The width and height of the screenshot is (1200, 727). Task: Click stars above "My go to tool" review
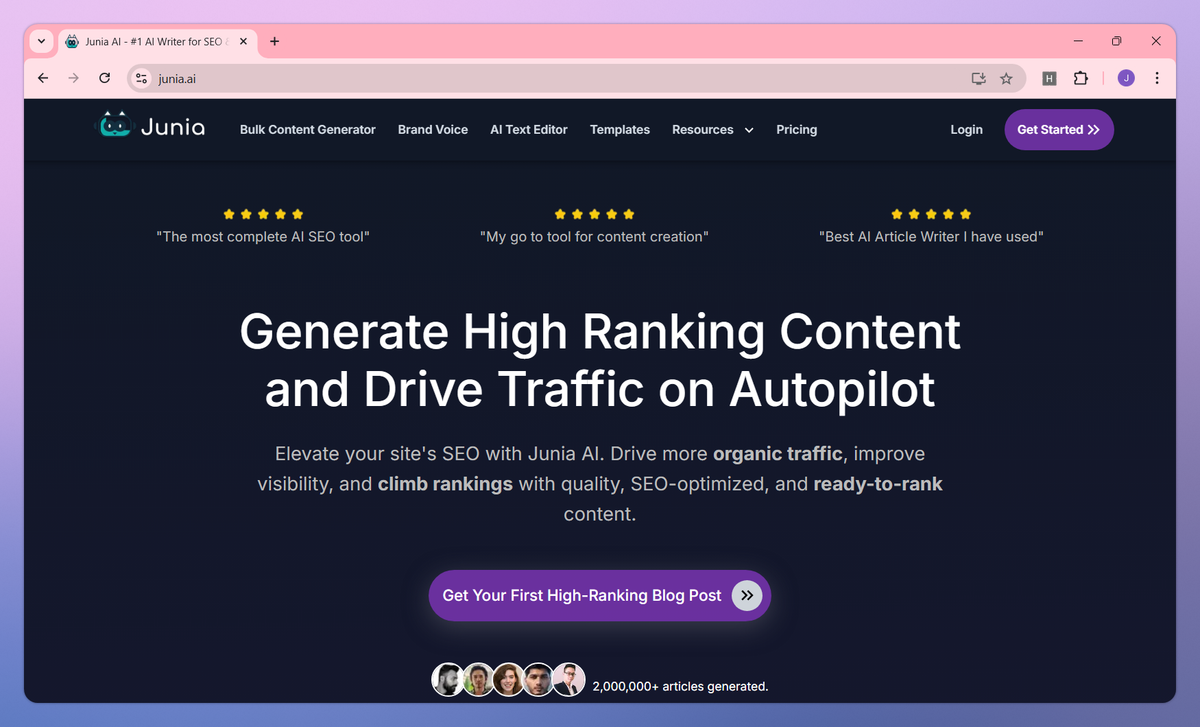point(594,214)
